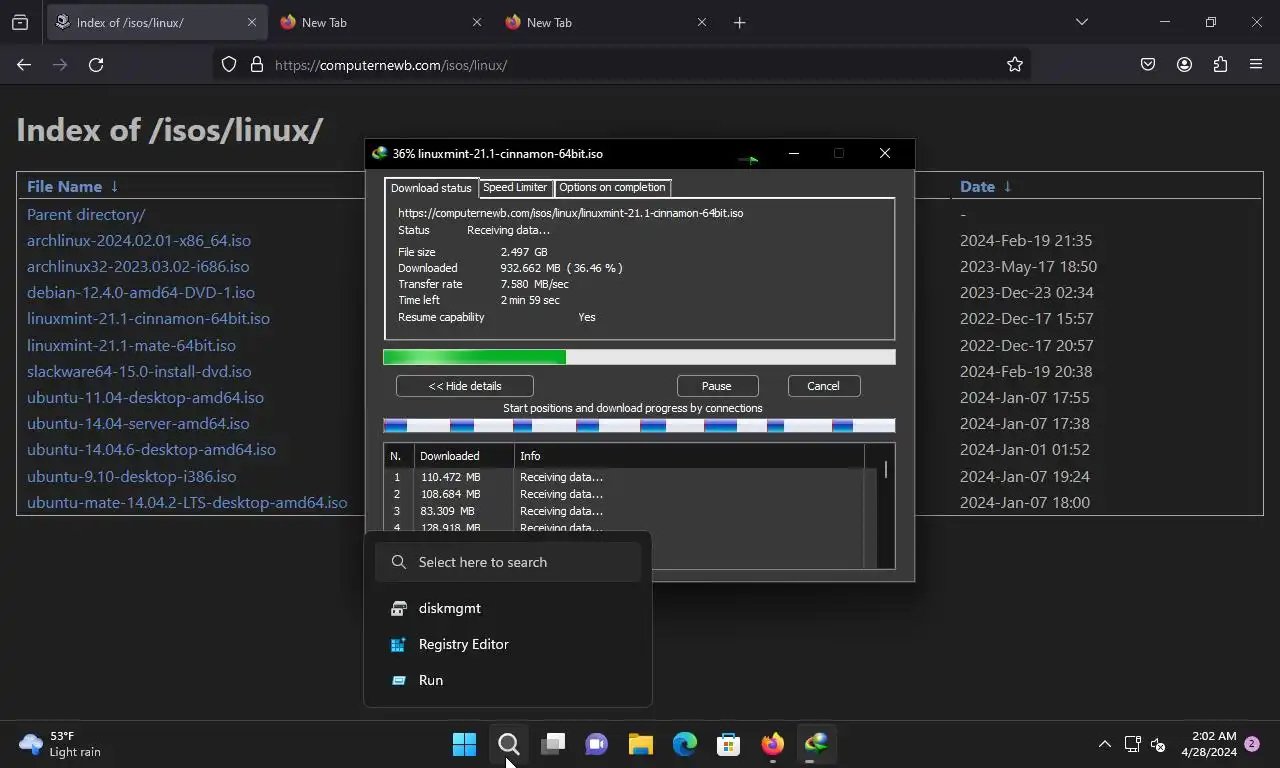Screen dimensions: 1280x768
Task: Open Task View on the taskbar
Action: click(552, 744)
